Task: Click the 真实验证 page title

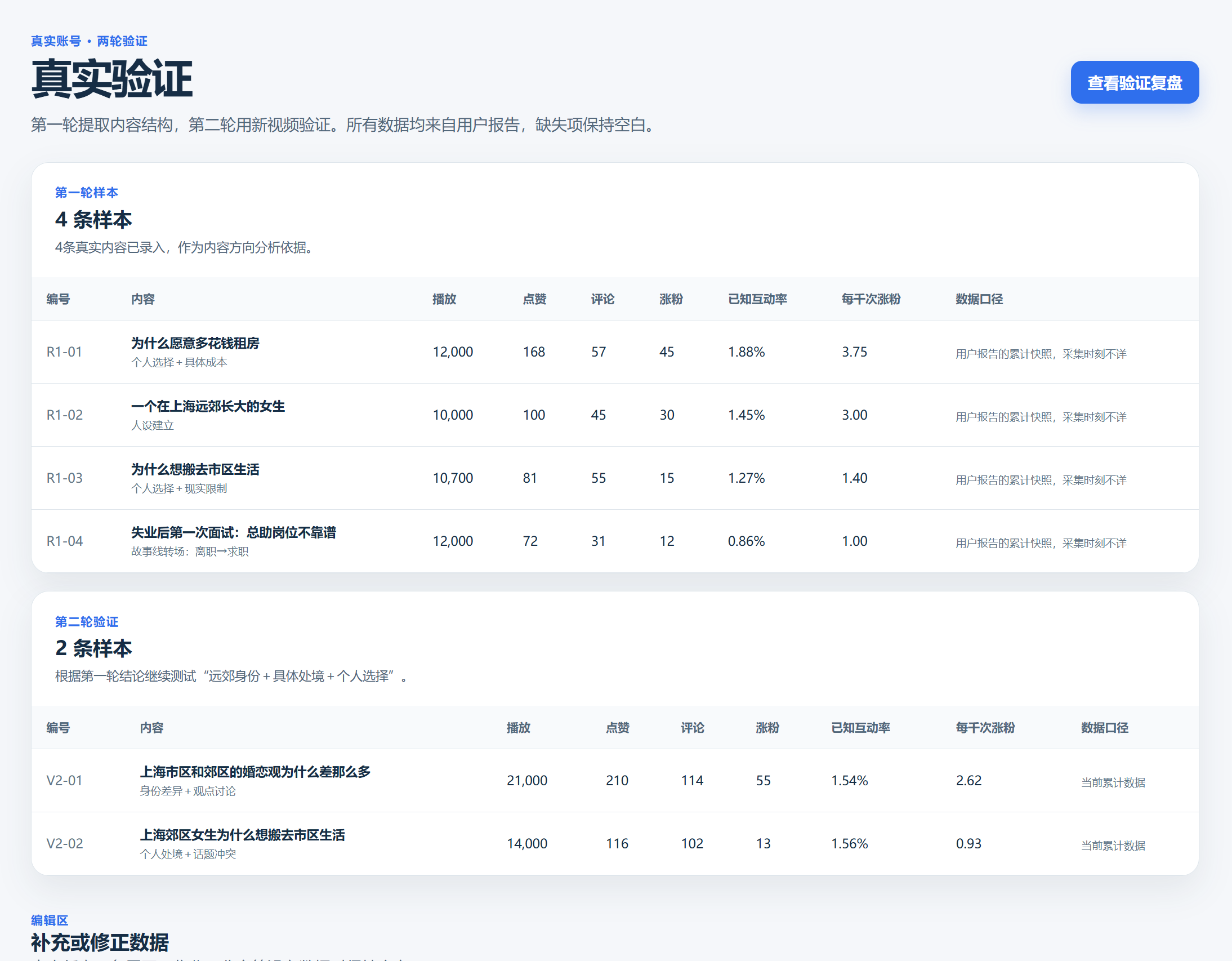Action: (111, 79)
